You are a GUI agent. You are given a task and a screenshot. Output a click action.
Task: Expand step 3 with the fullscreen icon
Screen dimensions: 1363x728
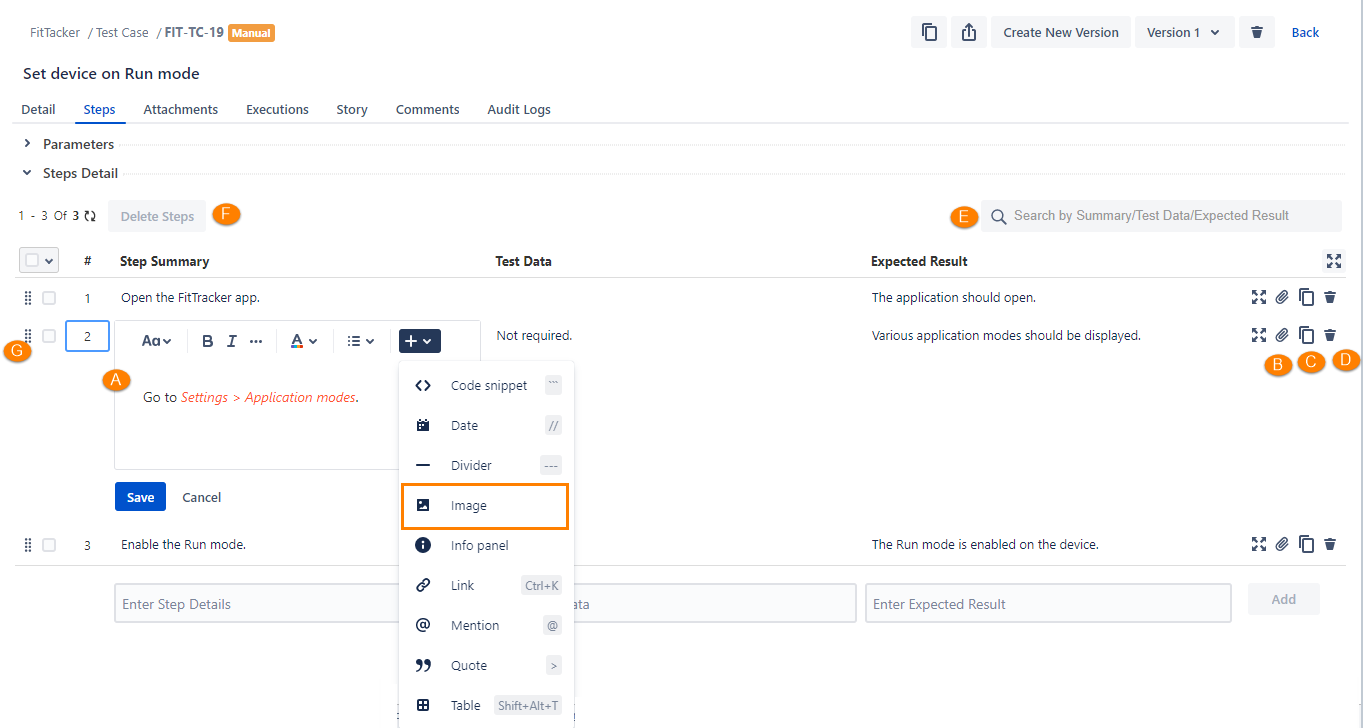(x=1259, y=544)
